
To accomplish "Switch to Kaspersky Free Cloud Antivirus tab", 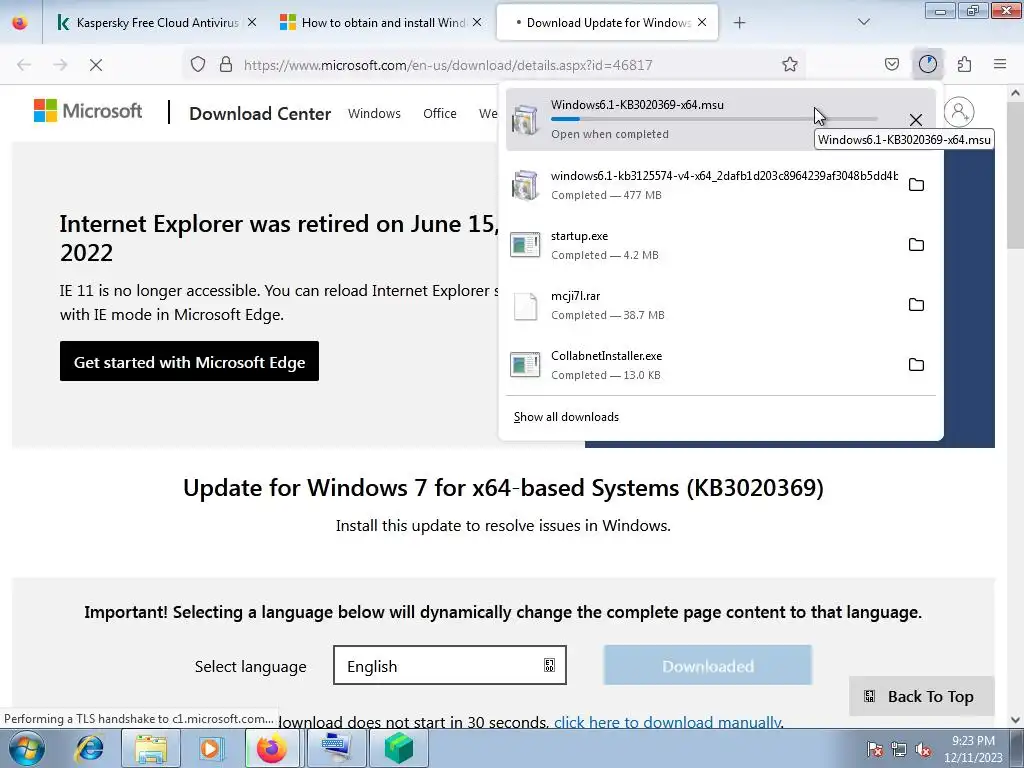I will (x=155, y=23).
